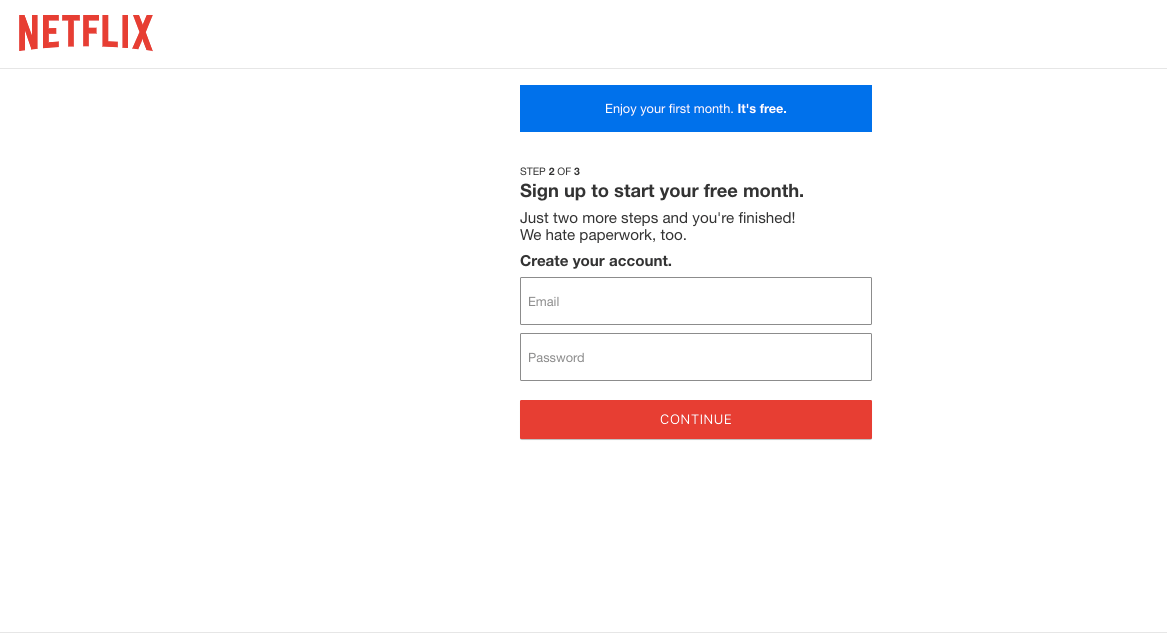The width and height of the screenshot is (1167, 633).
Task: Click the "Enjoy your first month." banner text
Action: tap(669, 109)
